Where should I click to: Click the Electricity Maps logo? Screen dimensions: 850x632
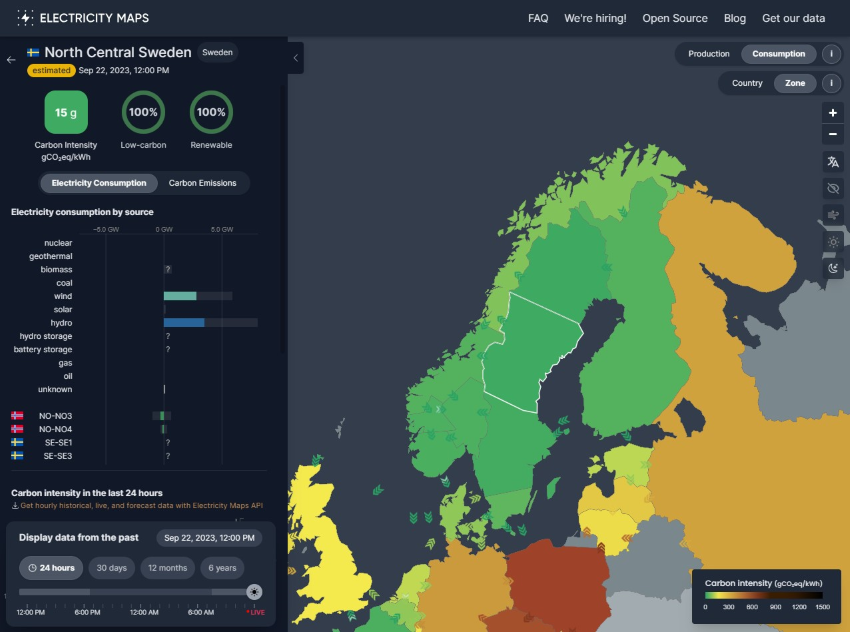coord(82,18)
